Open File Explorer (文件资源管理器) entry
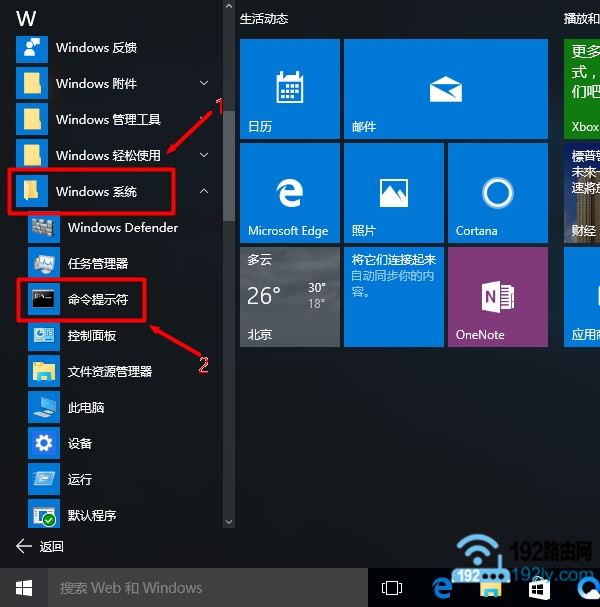The width and height of the screenshot is (600, 607). click(109, 371)
